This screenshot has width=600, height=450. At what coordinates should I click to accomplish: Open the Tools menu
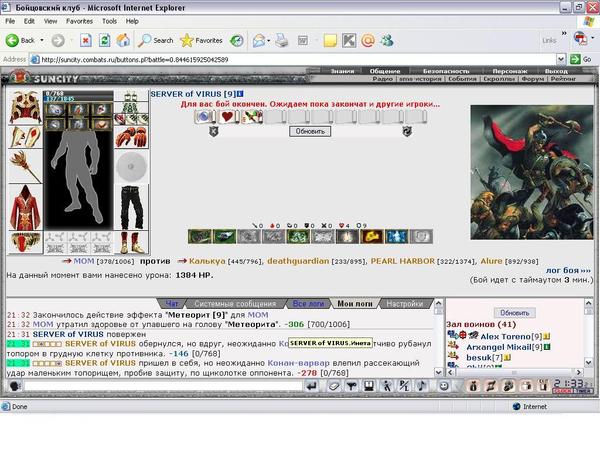(109, 21)
